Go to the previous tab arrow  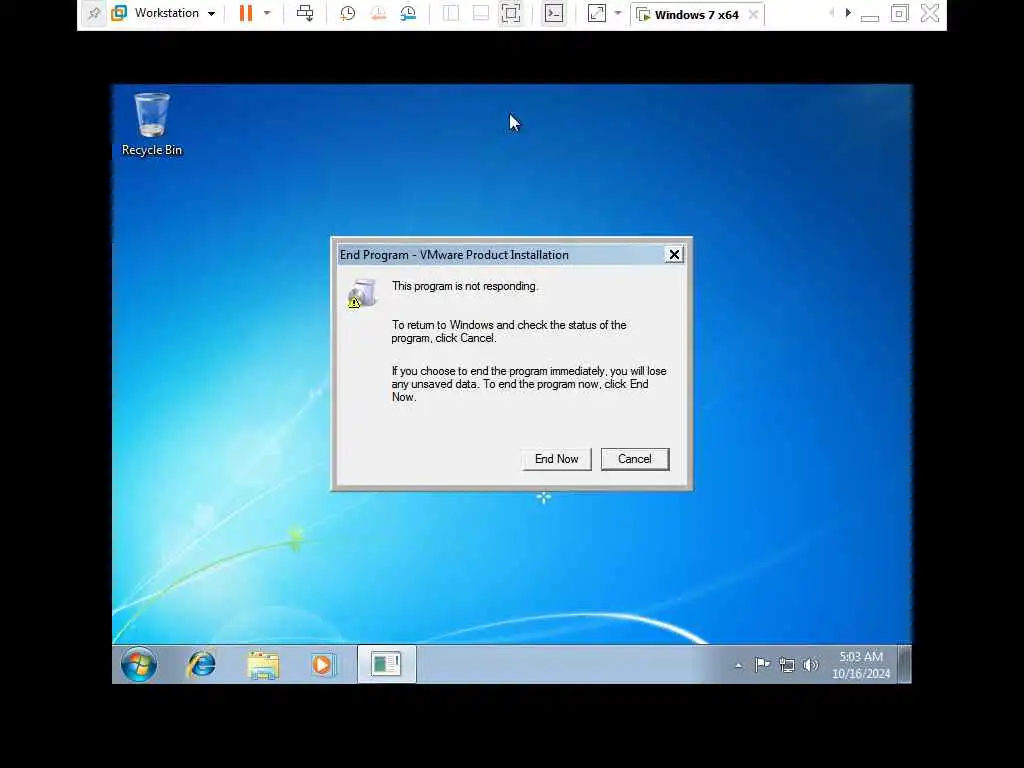coord(831,12)
